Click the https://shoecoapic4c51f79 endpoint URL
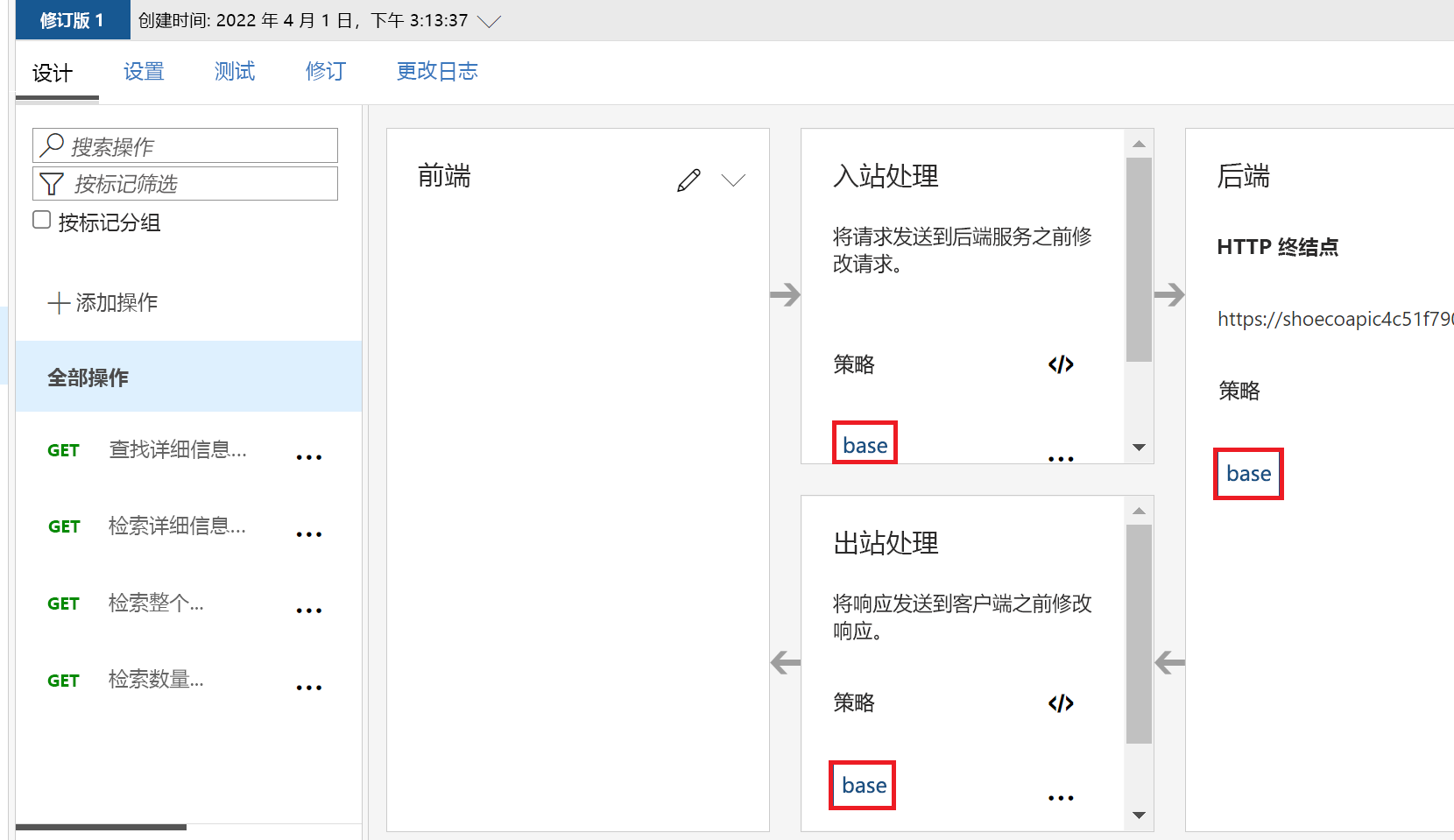The width and height of the screenshot is (1454, 840). click(x=1335, y=319)
